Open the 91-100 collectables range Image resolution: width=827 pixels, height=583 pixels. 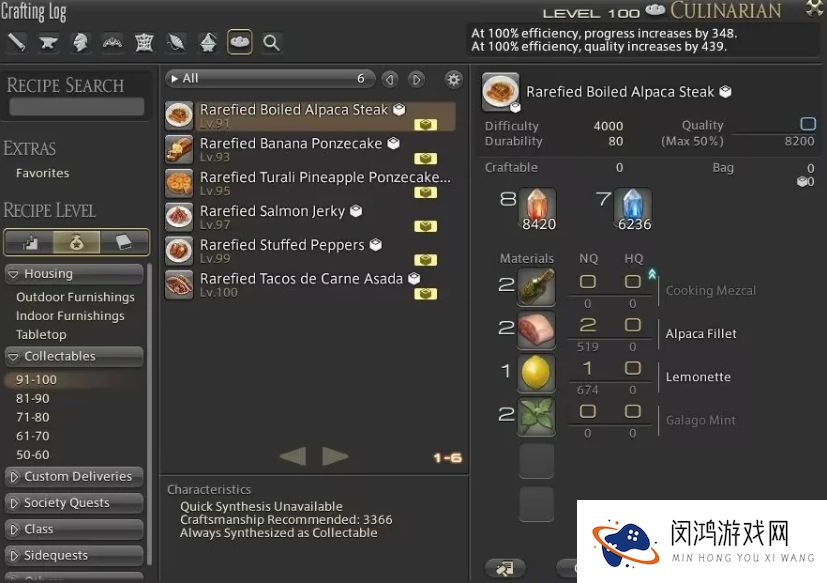(36, 380)
